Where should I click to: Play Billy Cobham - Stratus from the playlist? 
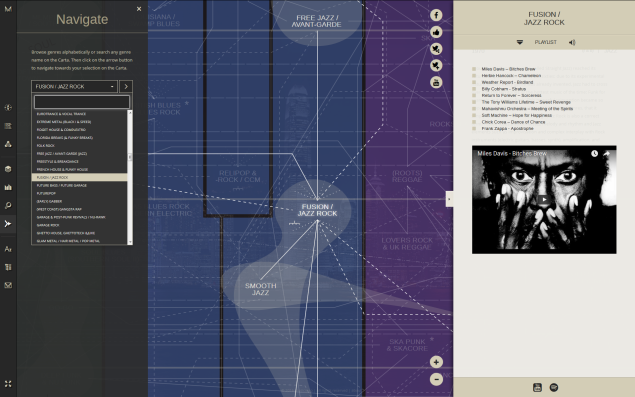[503, 89]
